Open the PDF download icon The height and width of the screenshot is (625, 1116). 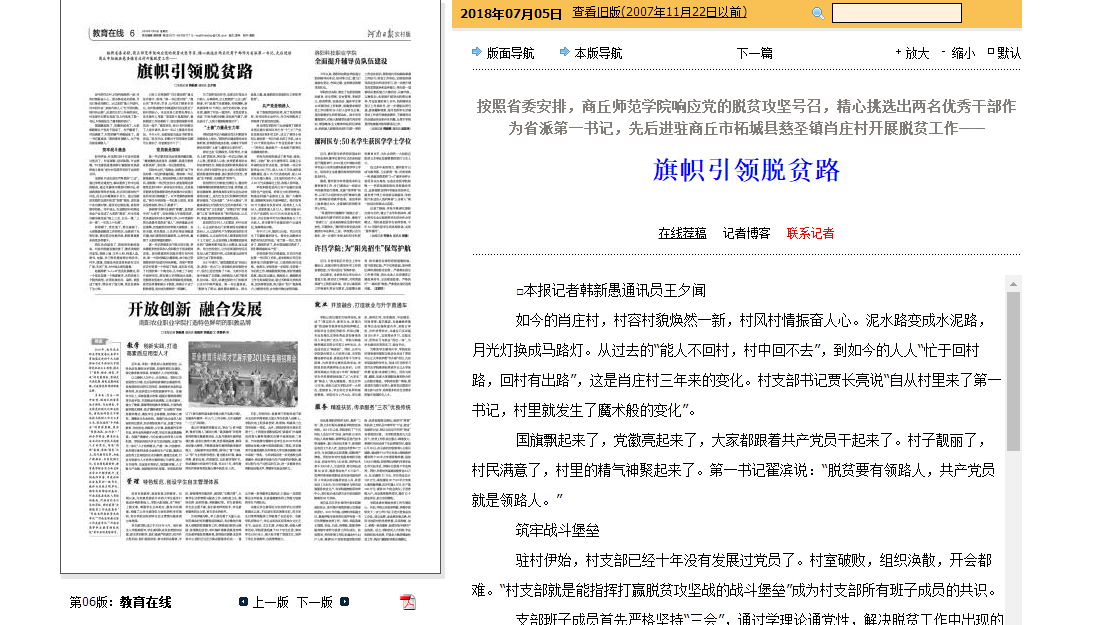point(408,602)
